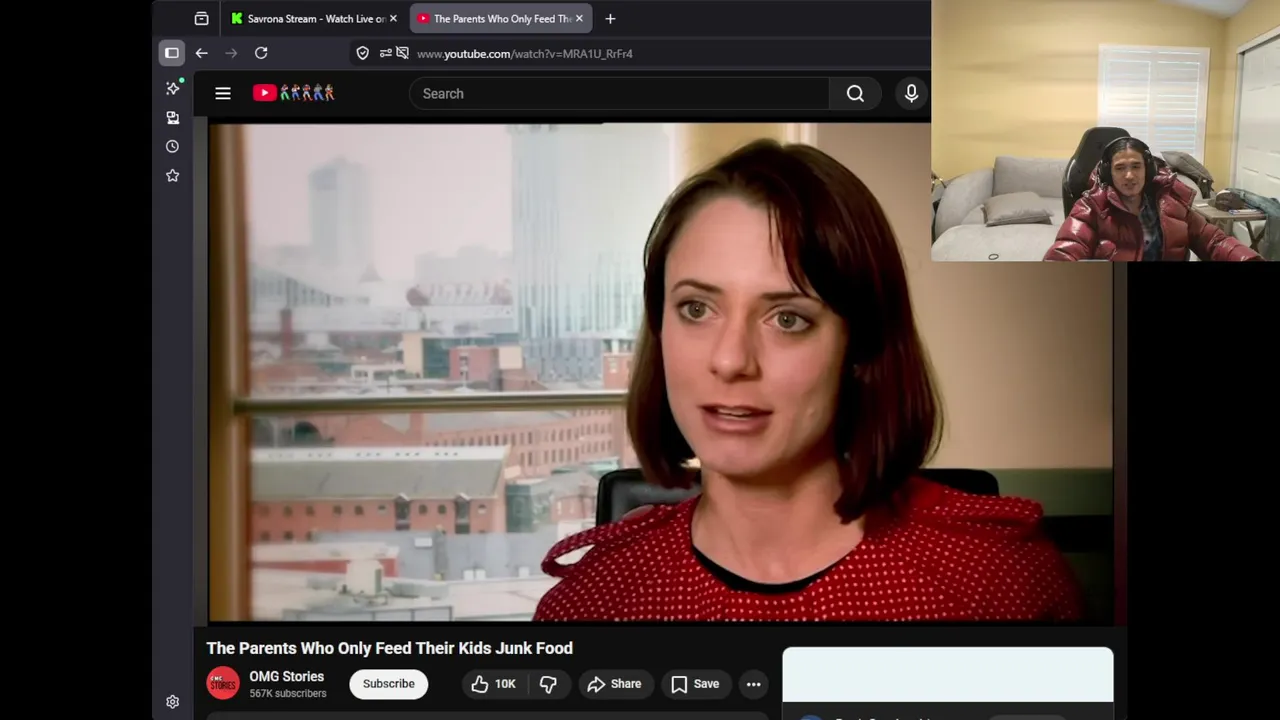Screen dimensions: 1280x720
Task: Start voice search with the microphone icon
Action: pos(911,93)
